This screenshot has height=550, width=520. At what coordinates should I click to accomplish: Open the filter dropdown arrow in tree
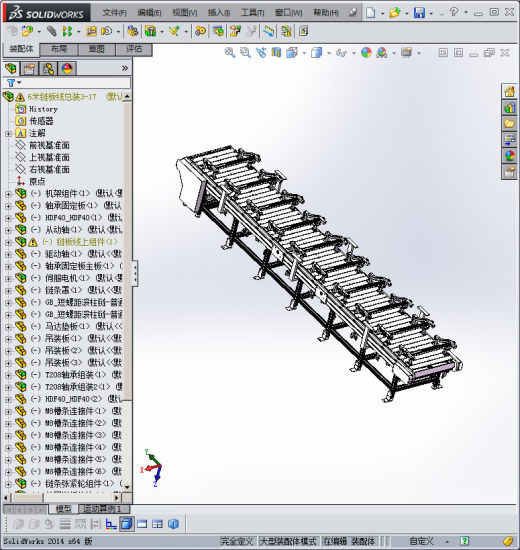coord(19,82)
